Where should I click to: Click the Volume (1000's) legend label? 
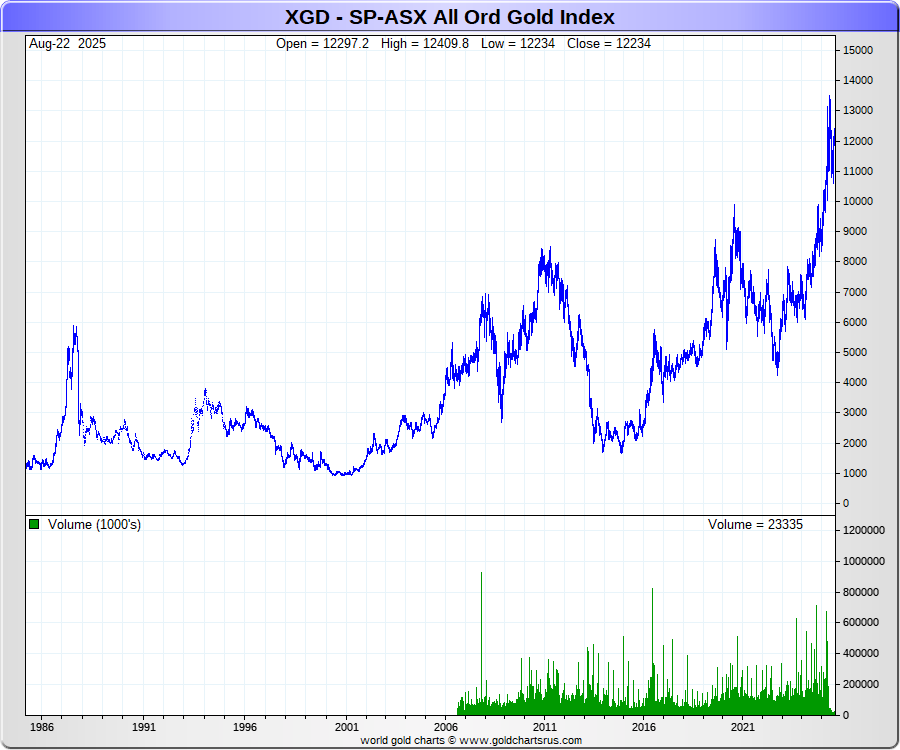94,524
